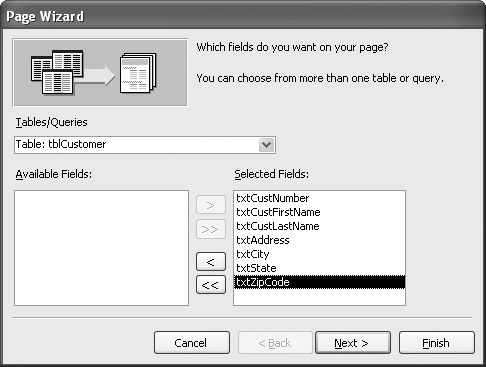
Task: Select the txtCity field
Action: click(319, 254)
